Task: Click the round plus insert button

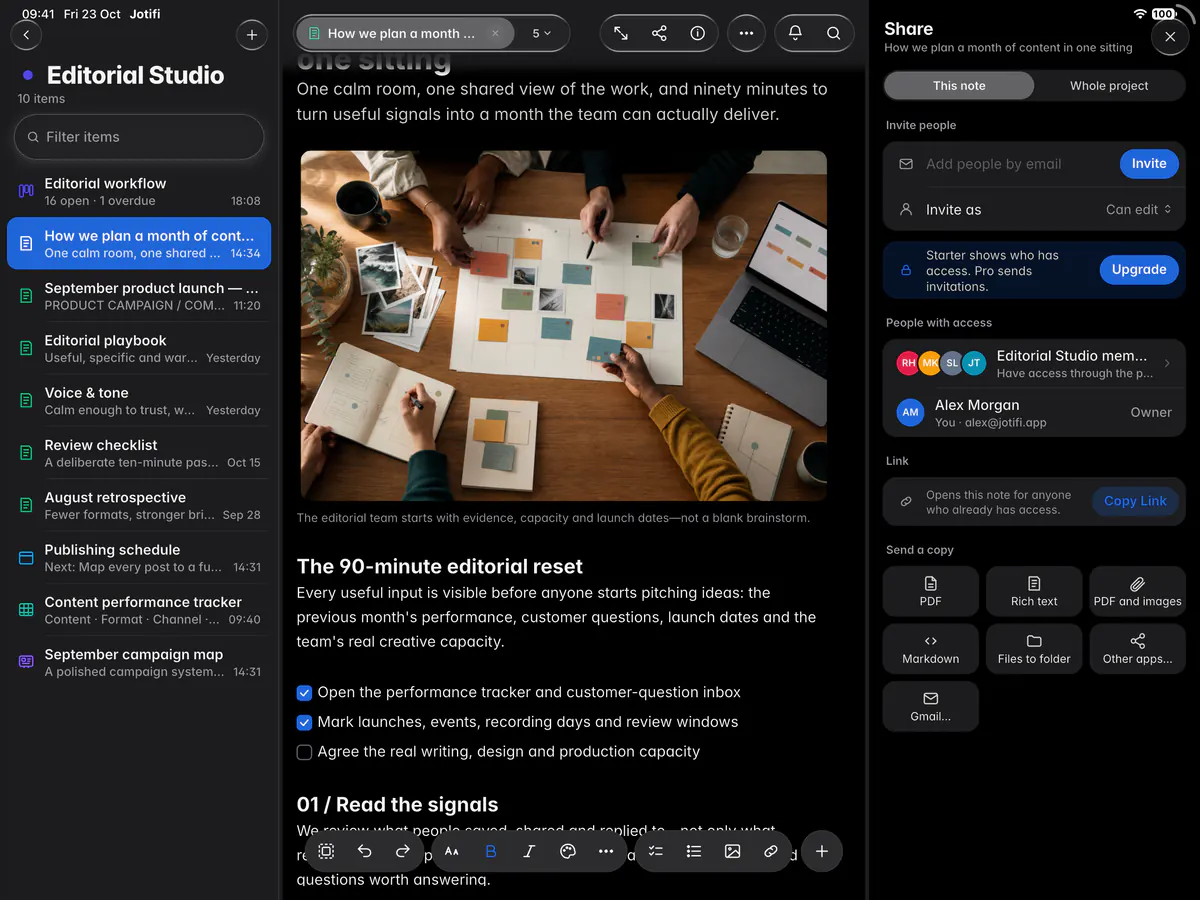Action: click(x=822, y=851)
